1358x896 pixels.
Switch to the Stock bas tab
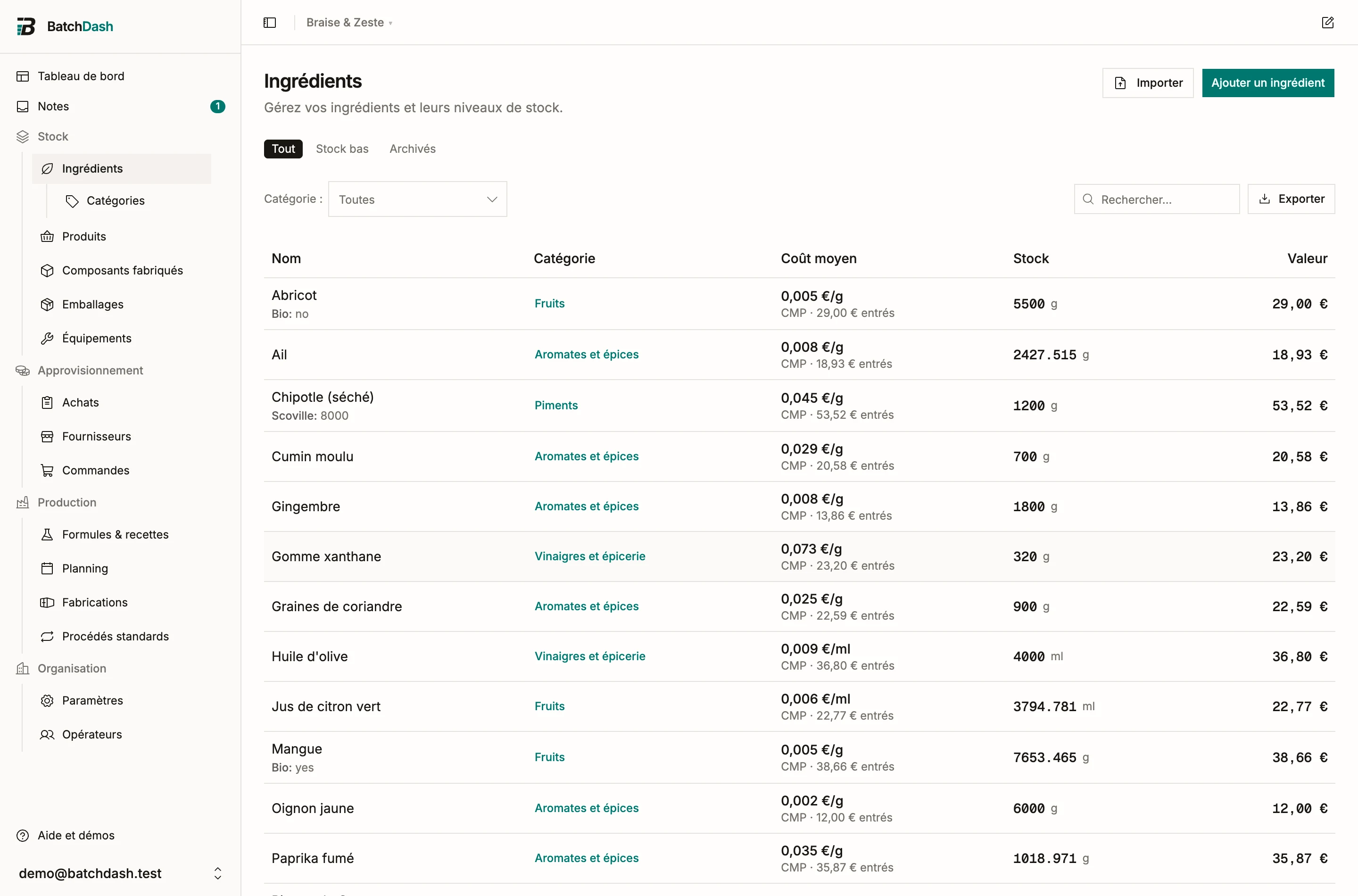[342, 149]
